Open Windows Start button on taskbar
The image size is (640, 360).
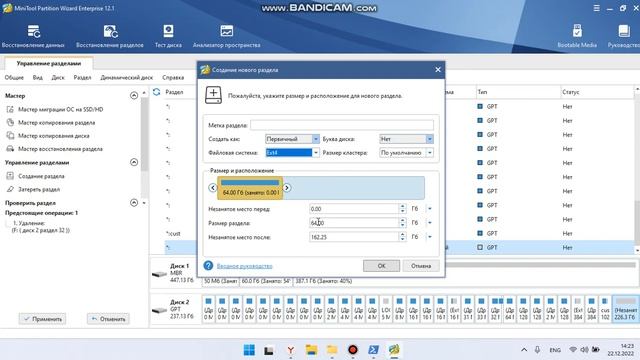tap(249, 350)
